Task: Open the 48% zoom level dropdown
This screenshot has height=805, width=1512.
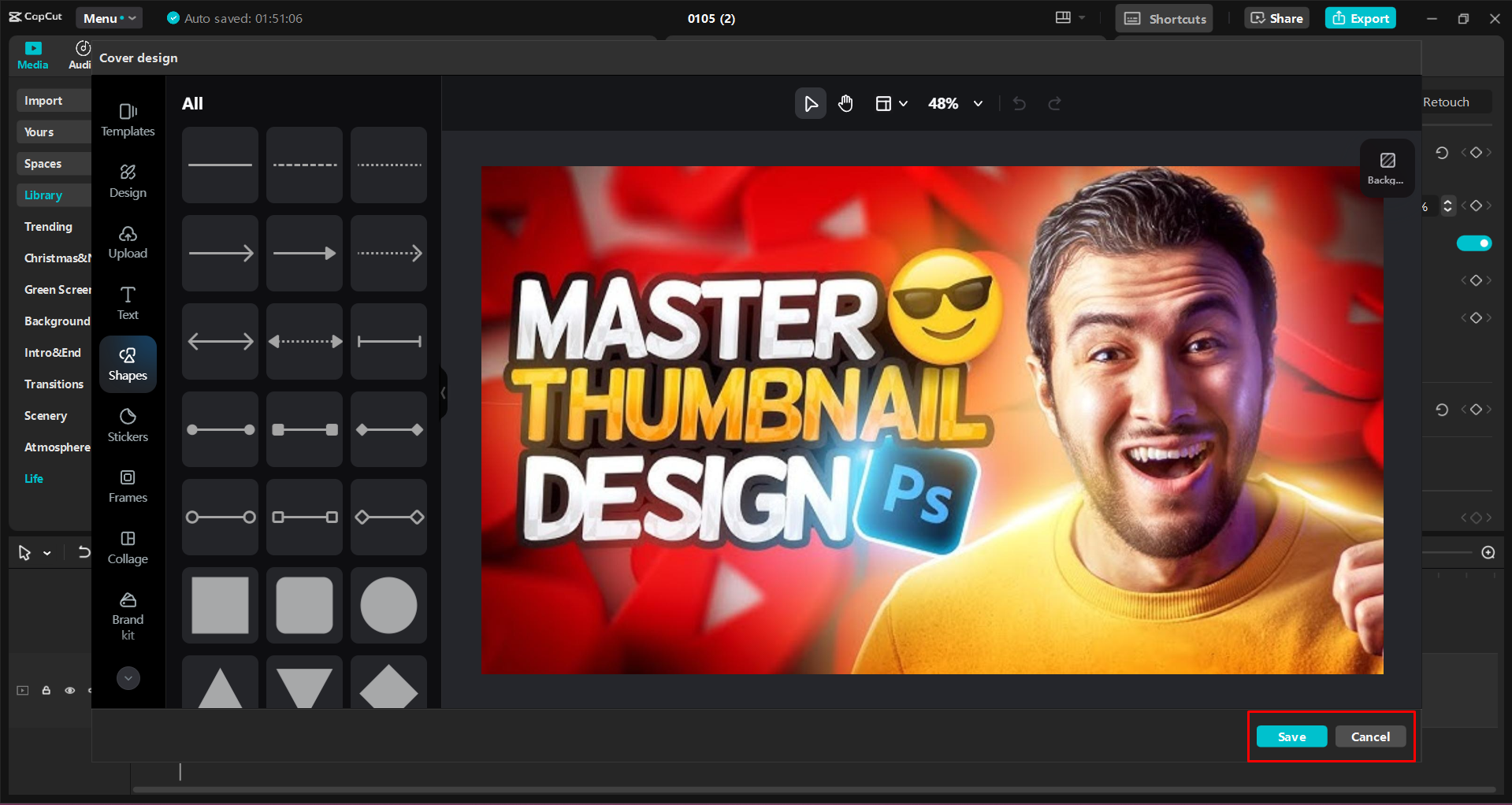Action: tap(954, 103)
